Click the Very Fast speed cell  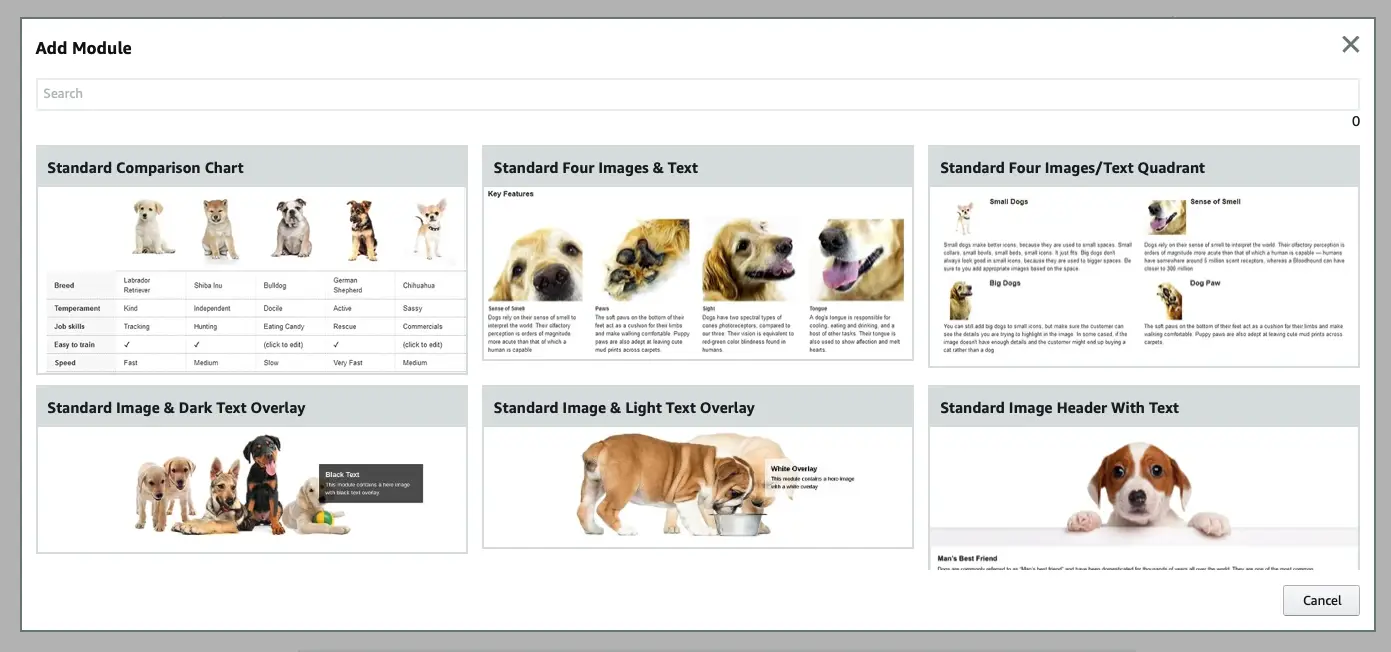350,362
